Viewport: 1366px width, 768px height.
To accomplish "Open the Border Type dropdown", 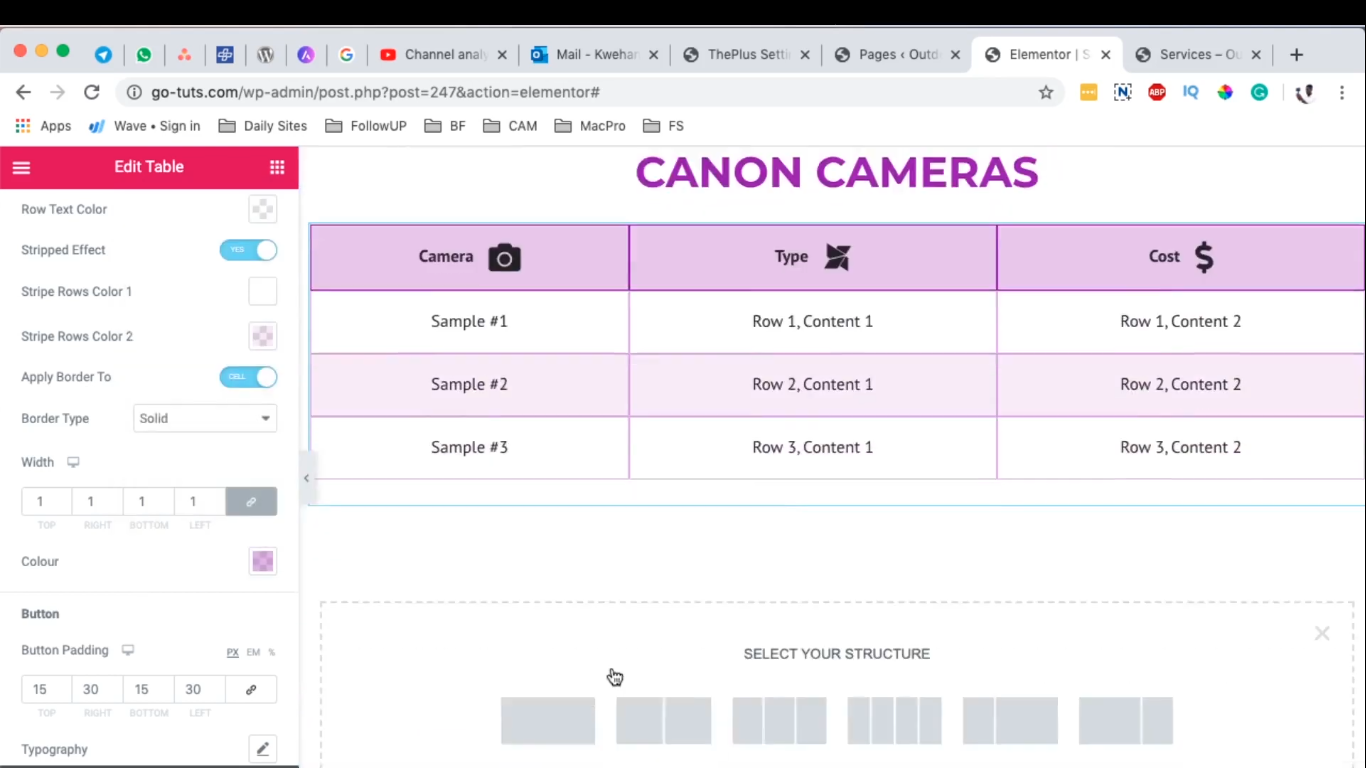I will coord(205,418).
